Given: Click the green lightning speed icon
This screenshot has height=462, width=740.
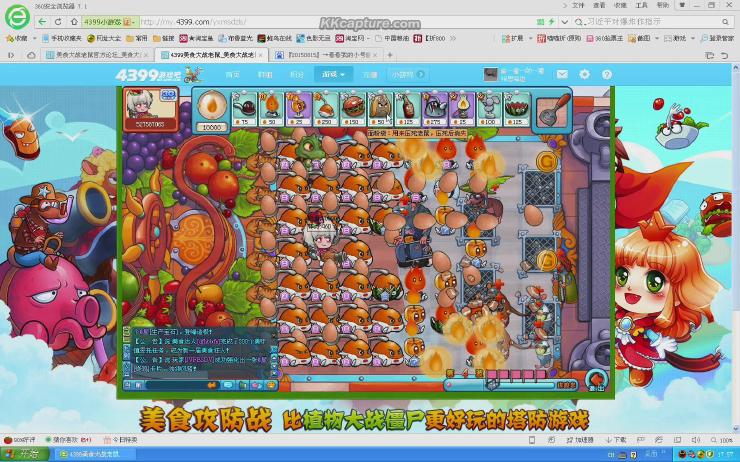Looking at the screenshot, I should tap(551, 22).
